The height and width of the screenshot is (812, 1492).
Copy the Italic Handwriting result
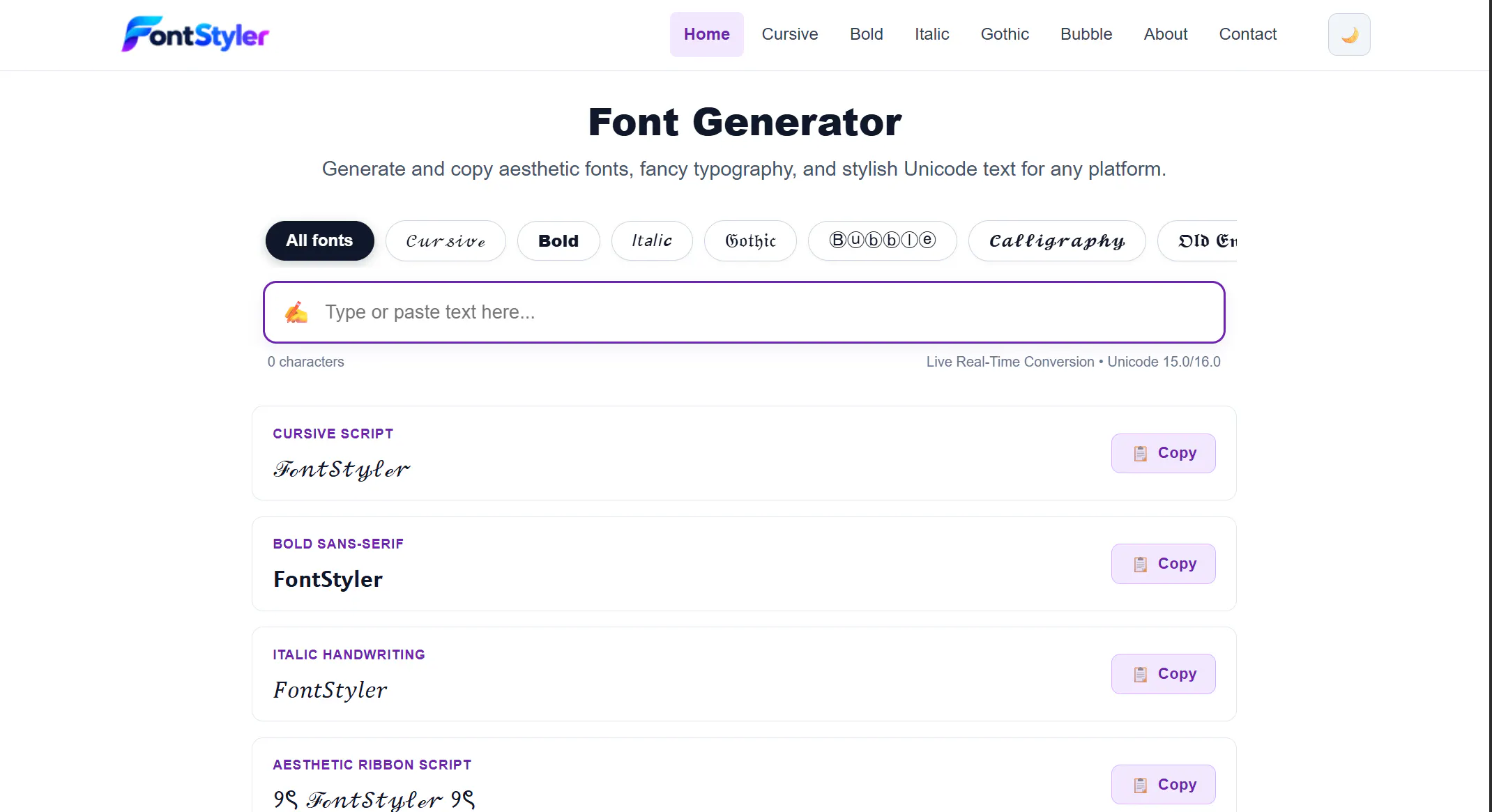(x=1163, y=674)
